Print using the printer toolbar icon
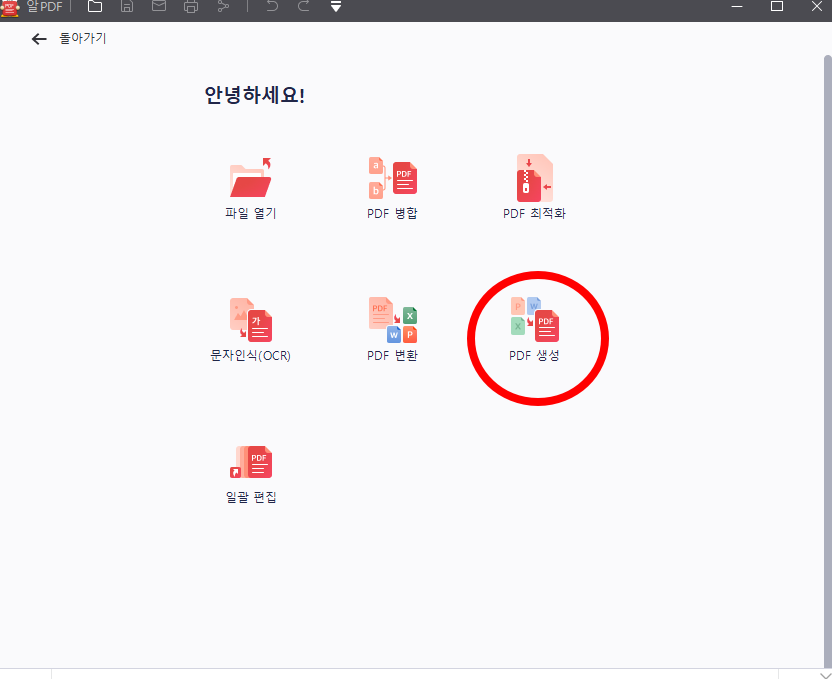This screenshot has width=832, height=679. 190,7
